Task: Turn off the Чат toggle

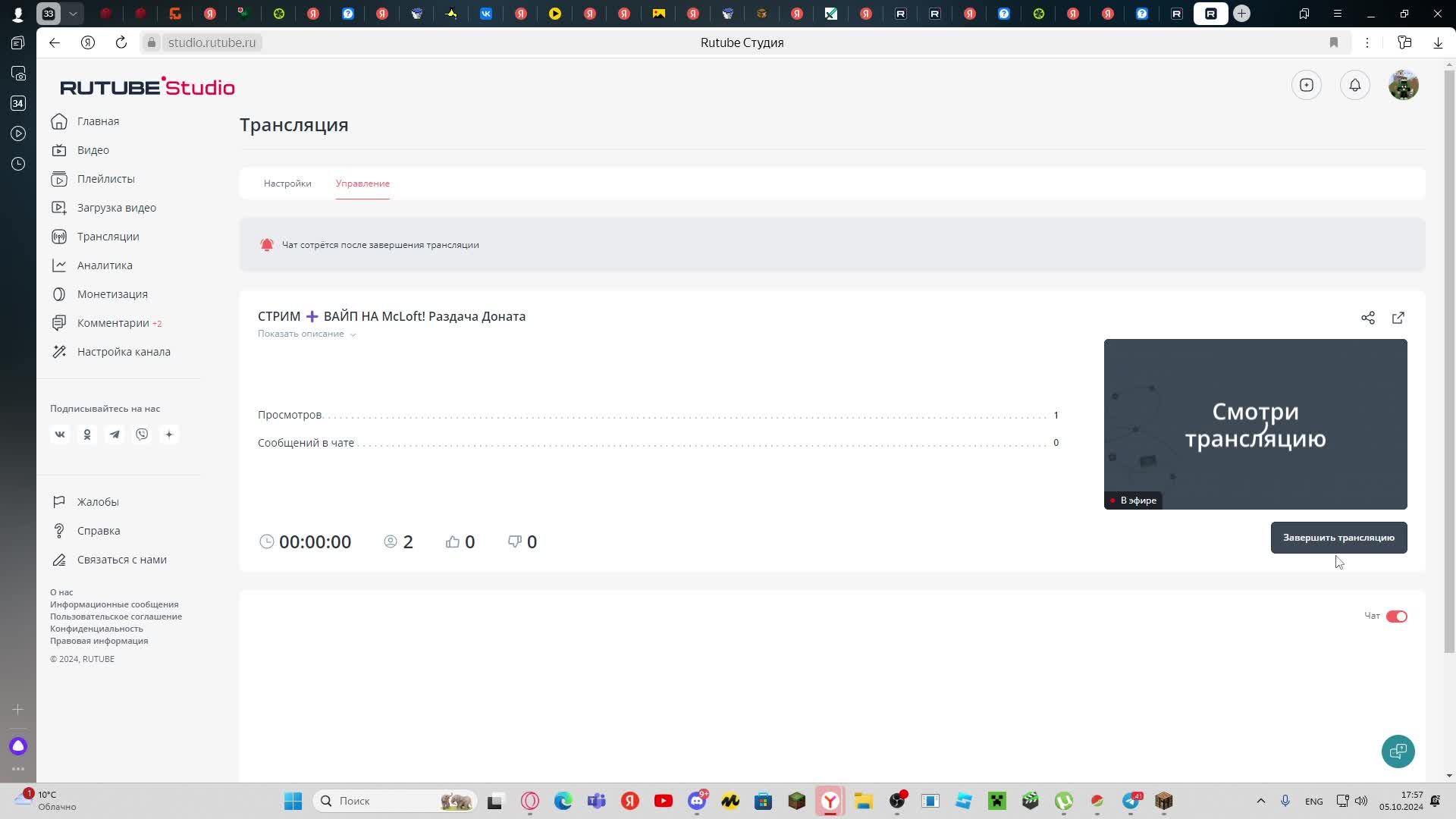Action: 1396,617
